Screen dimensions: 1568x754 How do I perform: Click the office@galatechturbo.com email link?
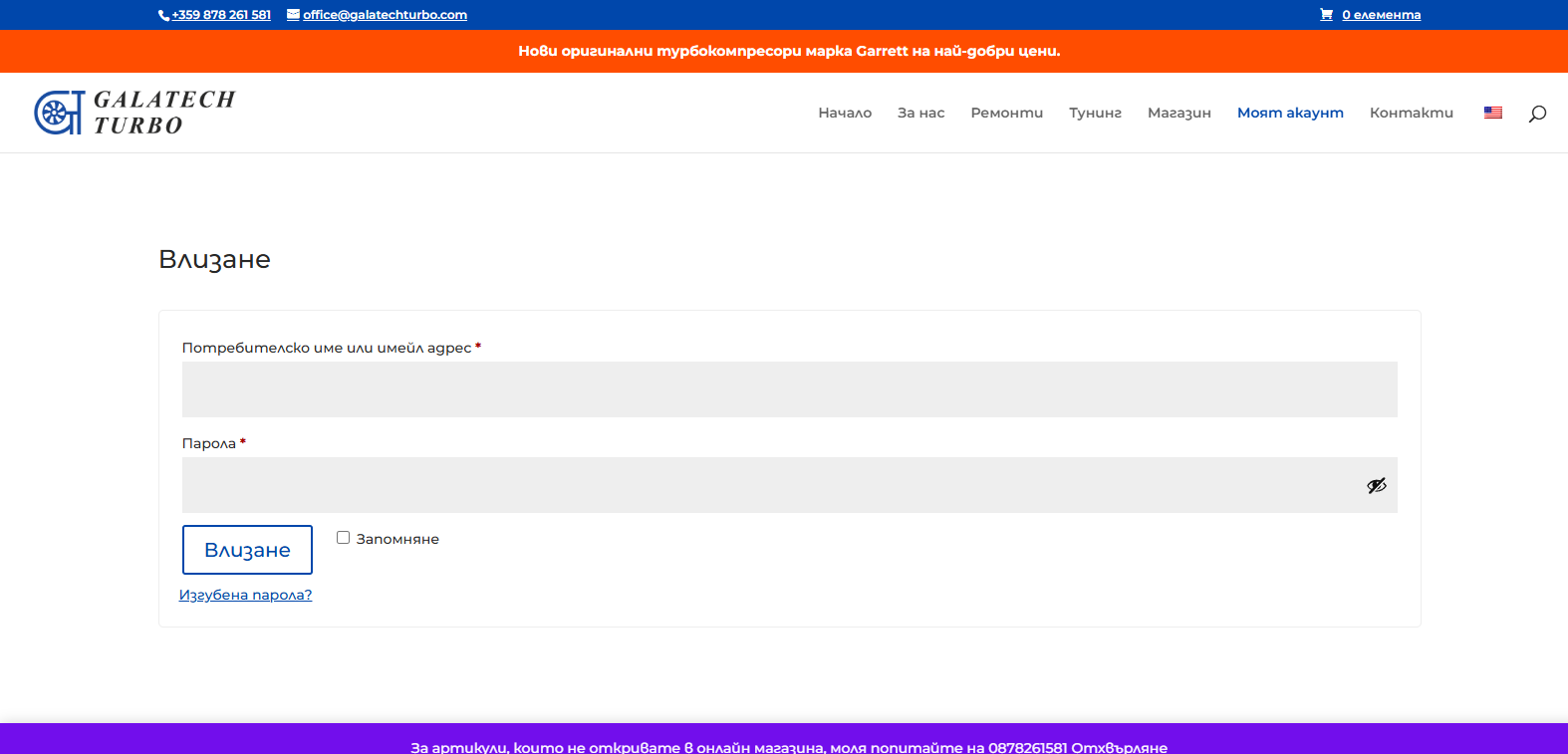pos(385,15)
